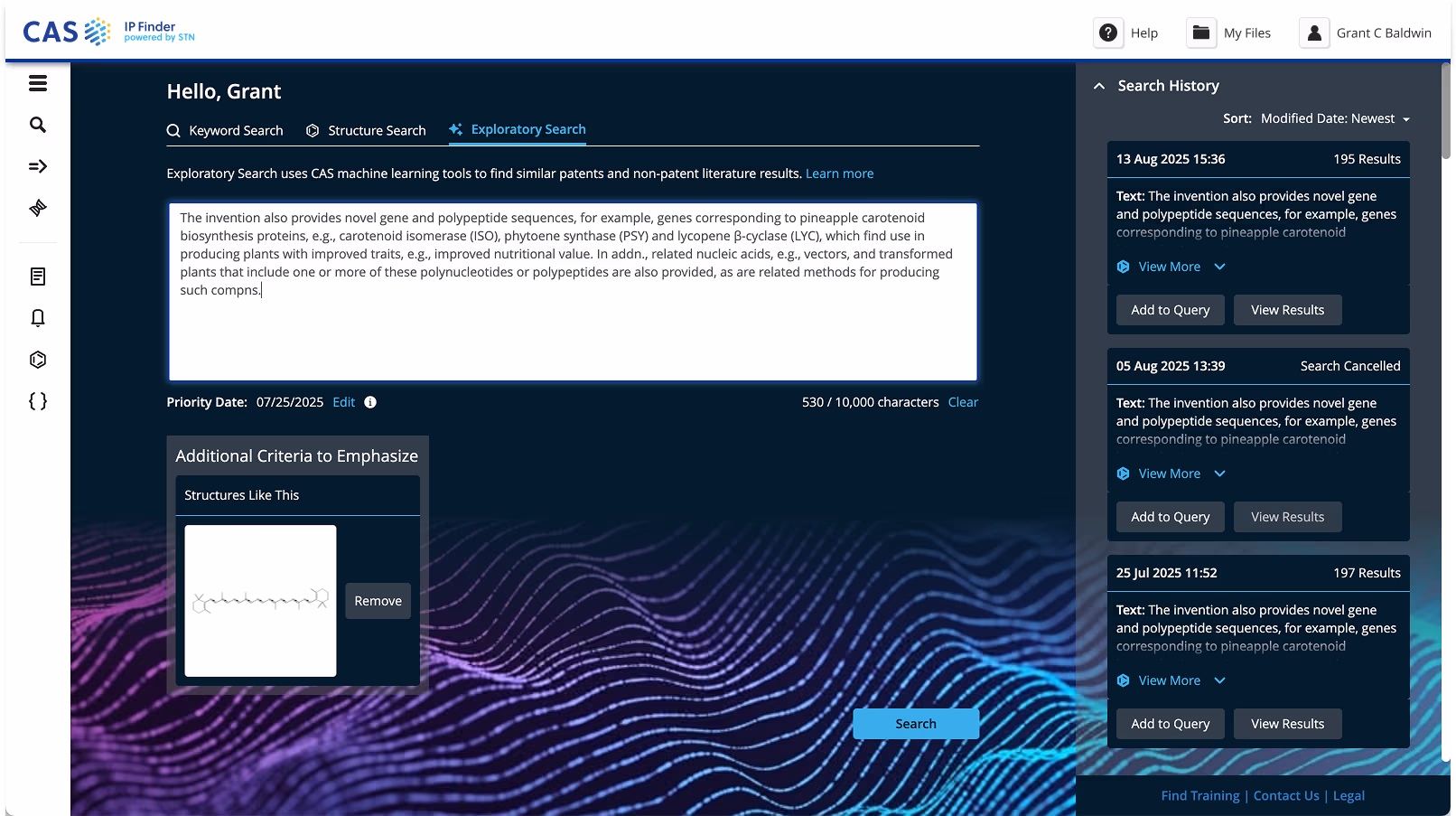Switch to Structure Search tab
The height and width of the screenshot is (816, 1456).
pyautogui.click(x=366, y=130)
